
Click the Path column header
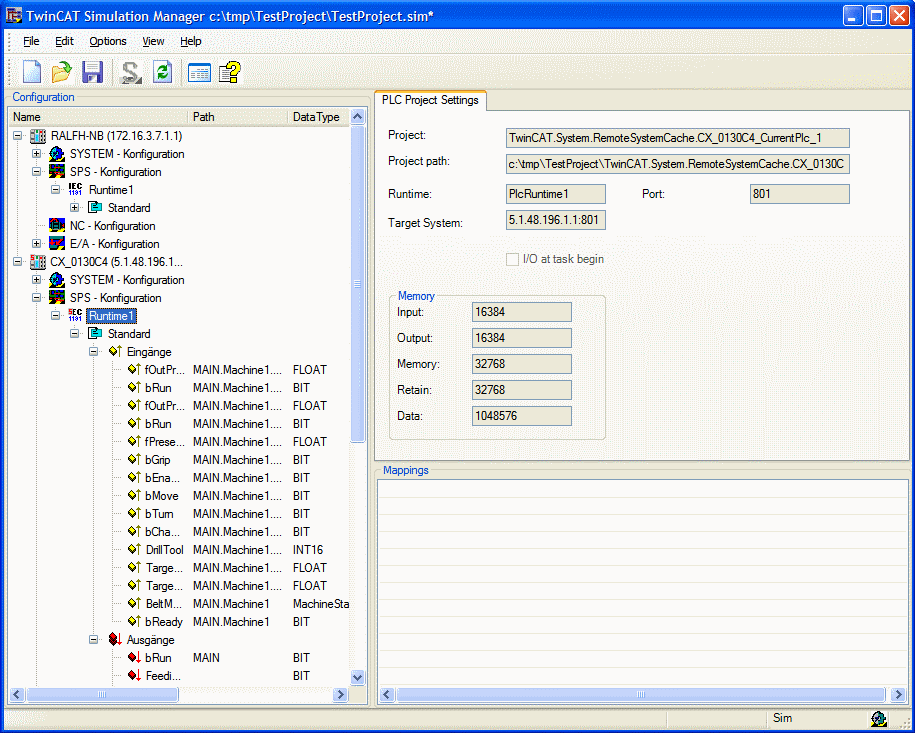(239, 117)
